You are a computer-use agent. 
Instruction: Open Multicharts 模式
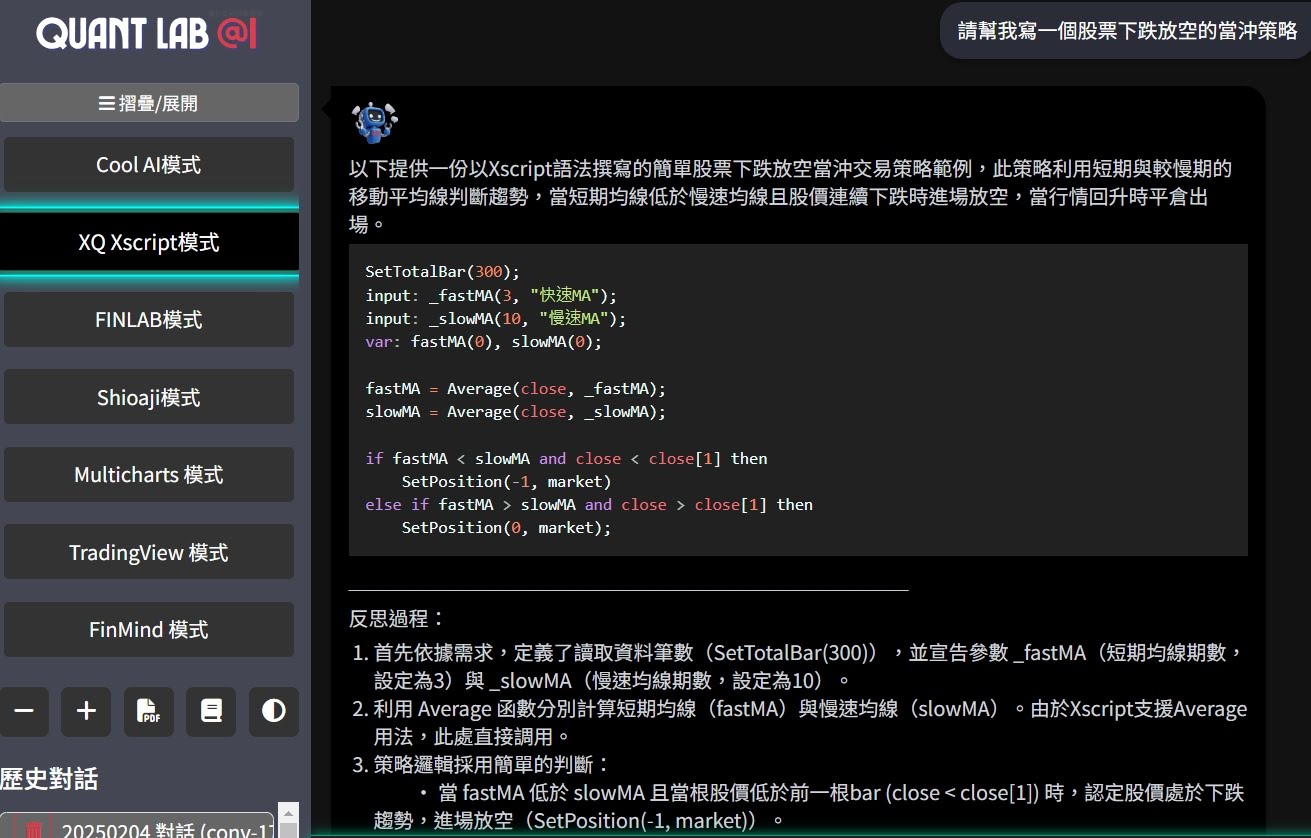[149, 474]
